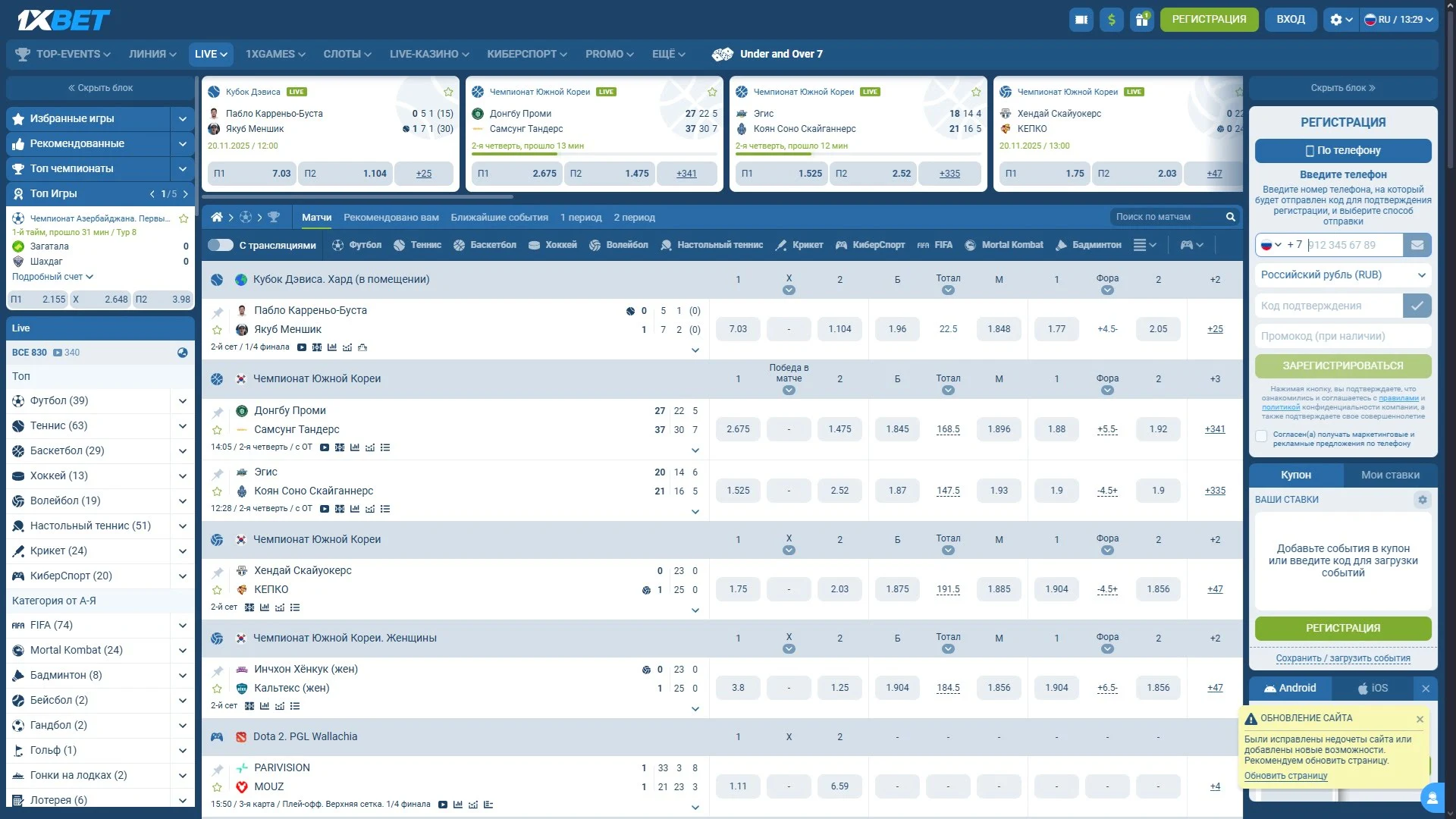Toggle the С трансляциями switch
The image size is (1456, 819).
click(221, 245)
